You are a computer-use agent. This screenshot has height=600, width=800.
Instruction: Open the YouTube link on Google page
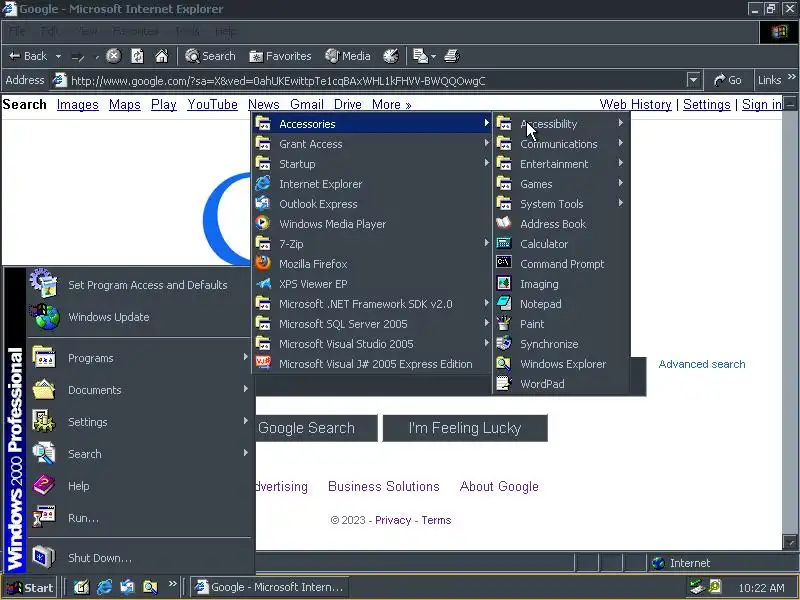212,105
